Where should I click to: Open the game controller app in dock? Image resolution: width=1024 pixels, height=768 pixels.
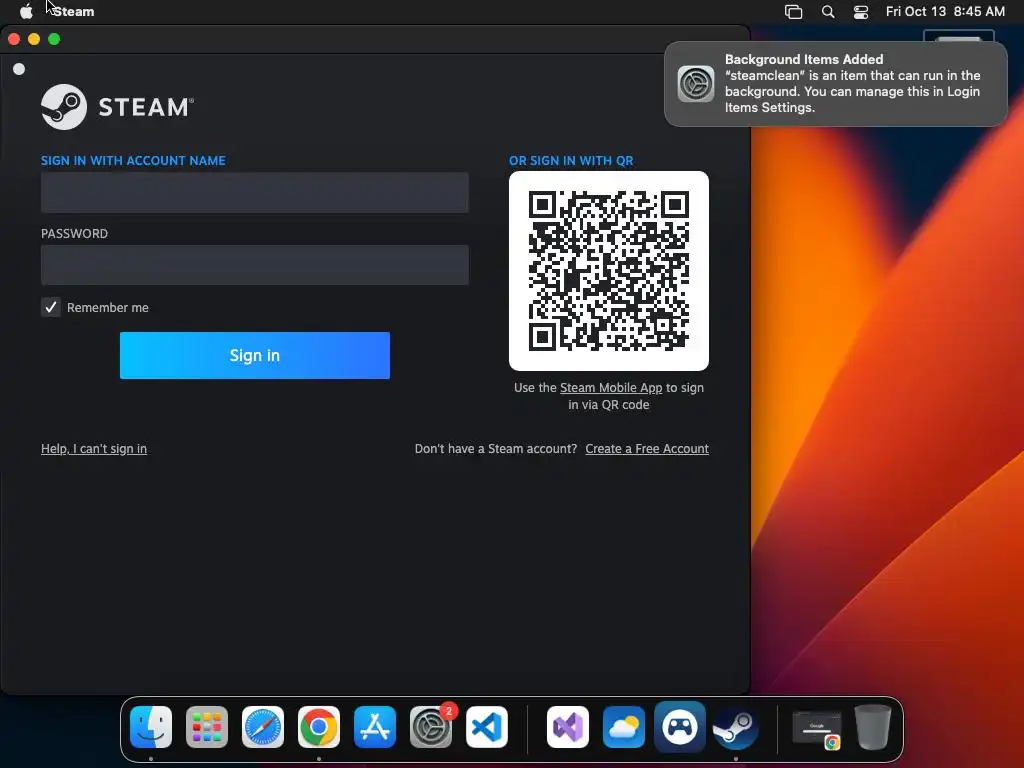680,727
